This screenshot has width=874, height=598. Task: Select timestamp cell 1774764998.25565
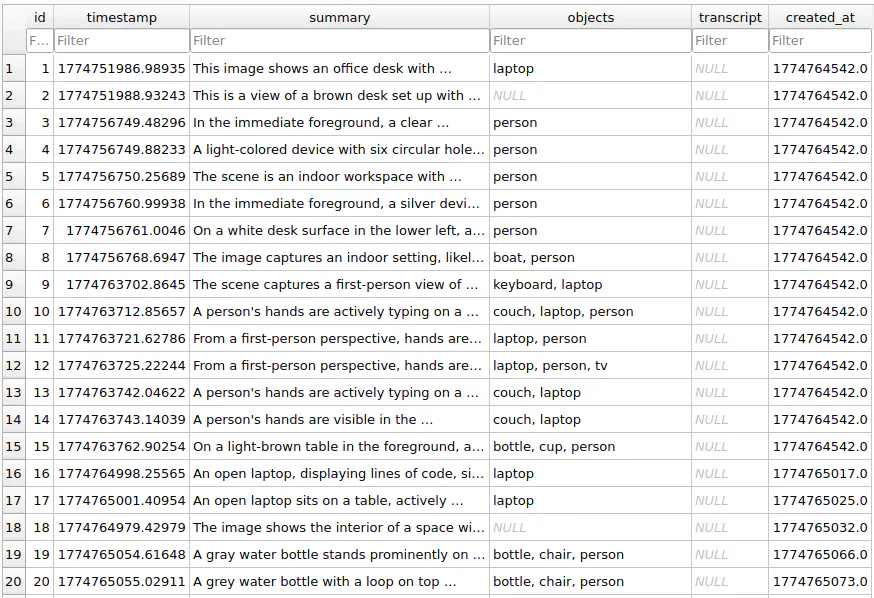point(122,473)
